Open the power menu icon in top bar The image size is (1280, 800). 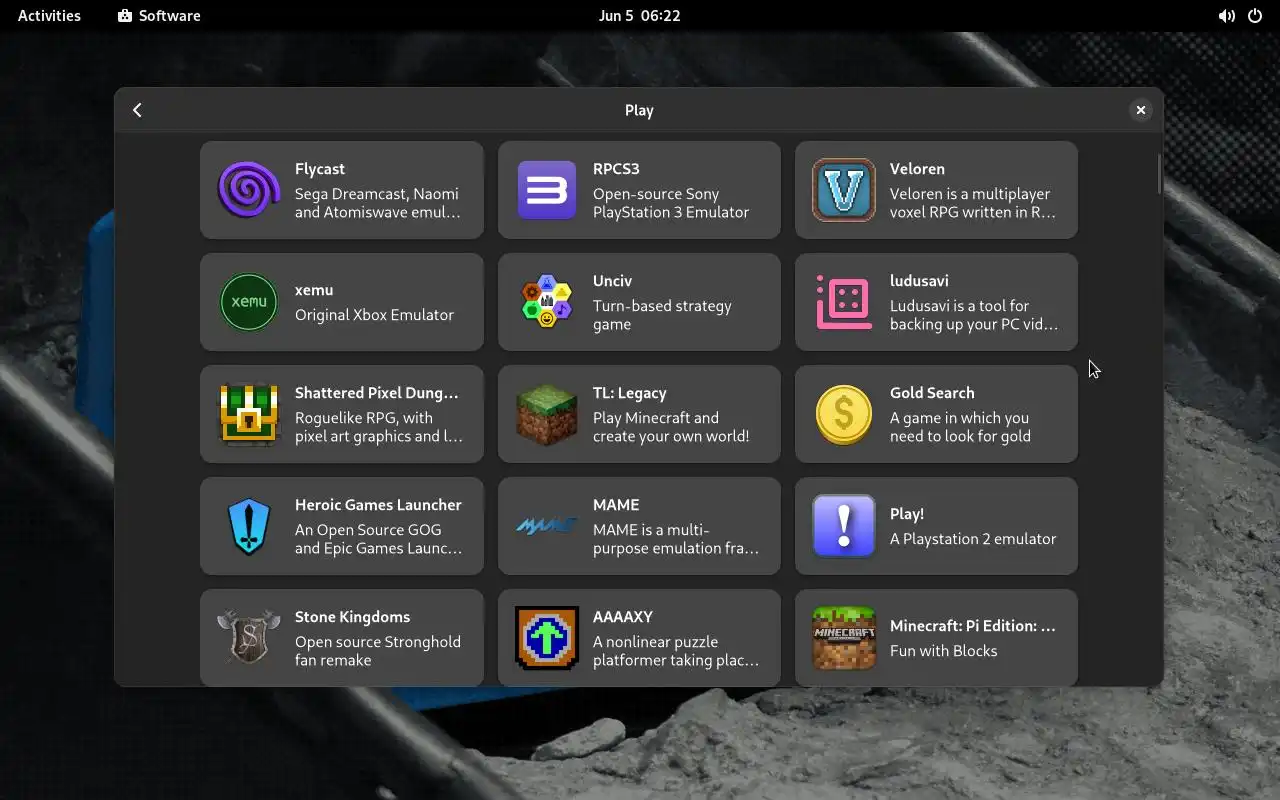pos(1255,16)
